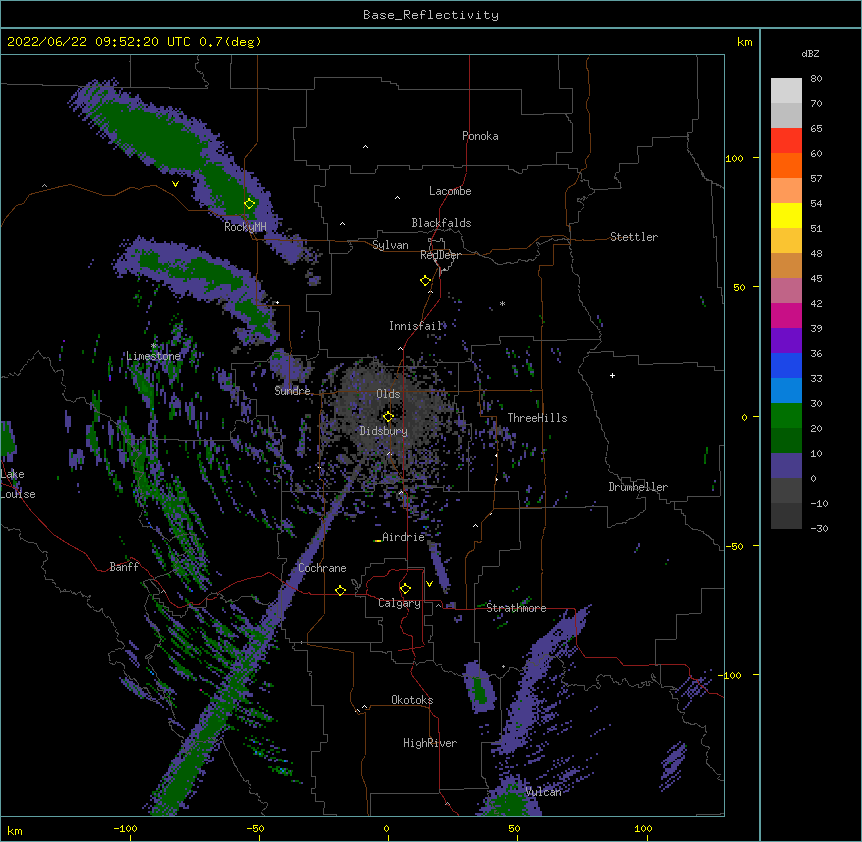Image resolution: width=862 pixels, height=842 pixels.
Task: Click the yellow diamond marker below Cochrane
Action: [340, 590]
